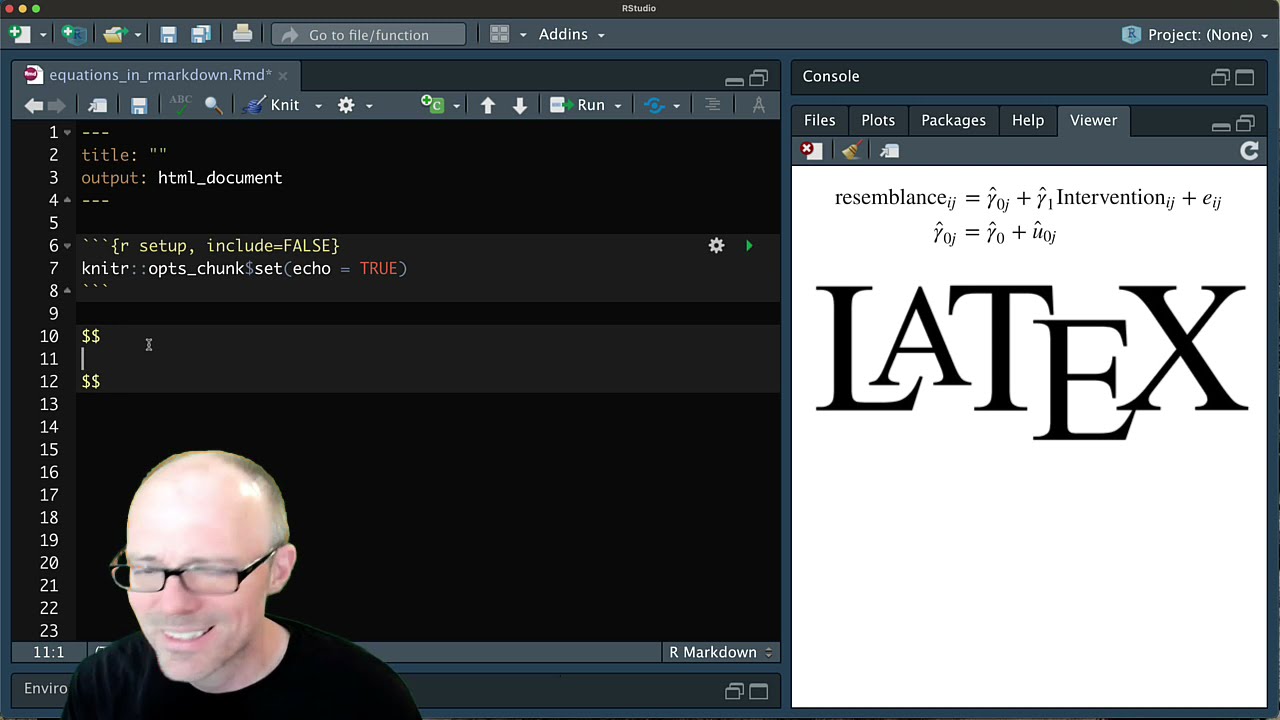Go to the next chunk arrow
The height and width of the screenshot is (720, 1280).
(x=519, y=105)
